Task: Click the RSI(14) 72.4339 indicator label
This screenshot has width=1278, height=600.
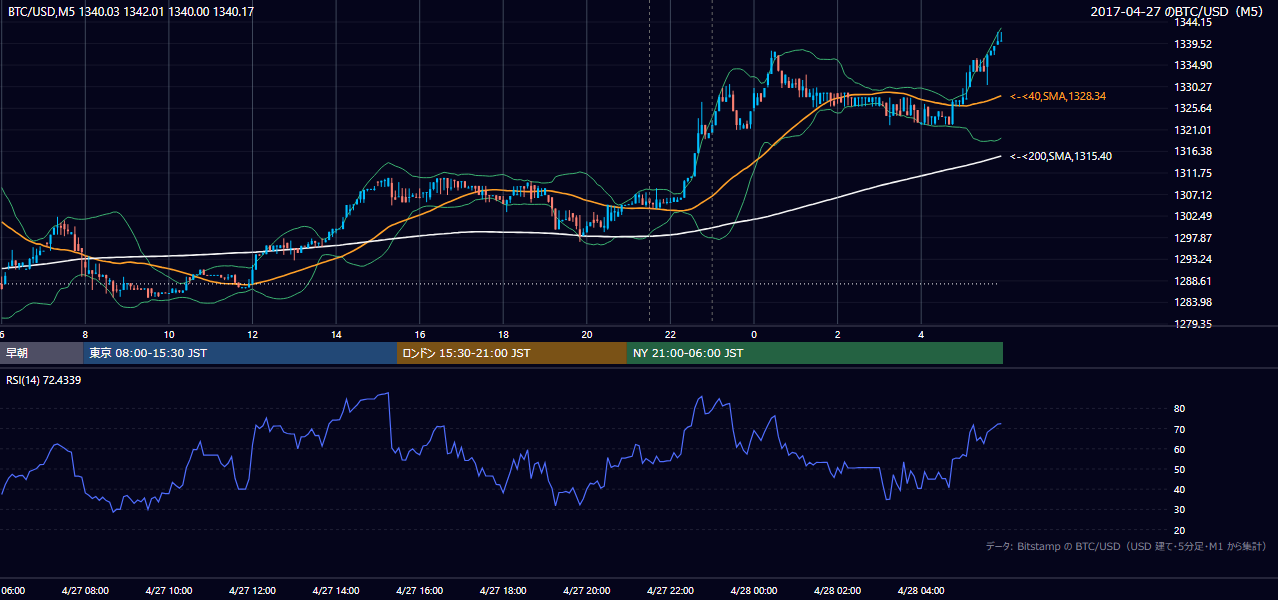Action: 45,380
